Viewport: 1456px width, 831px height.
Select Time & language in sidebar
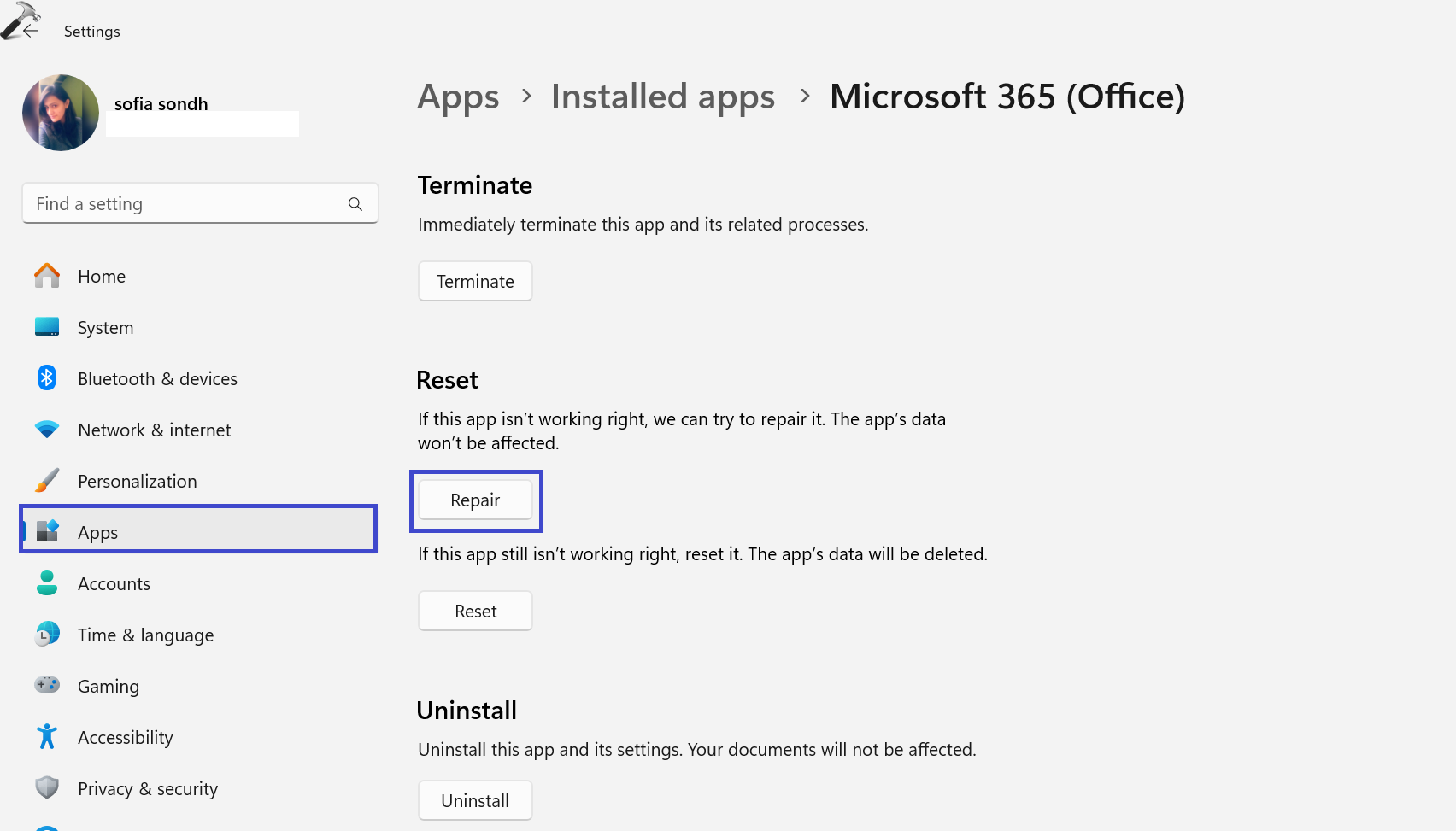click(x=145, y=635)
